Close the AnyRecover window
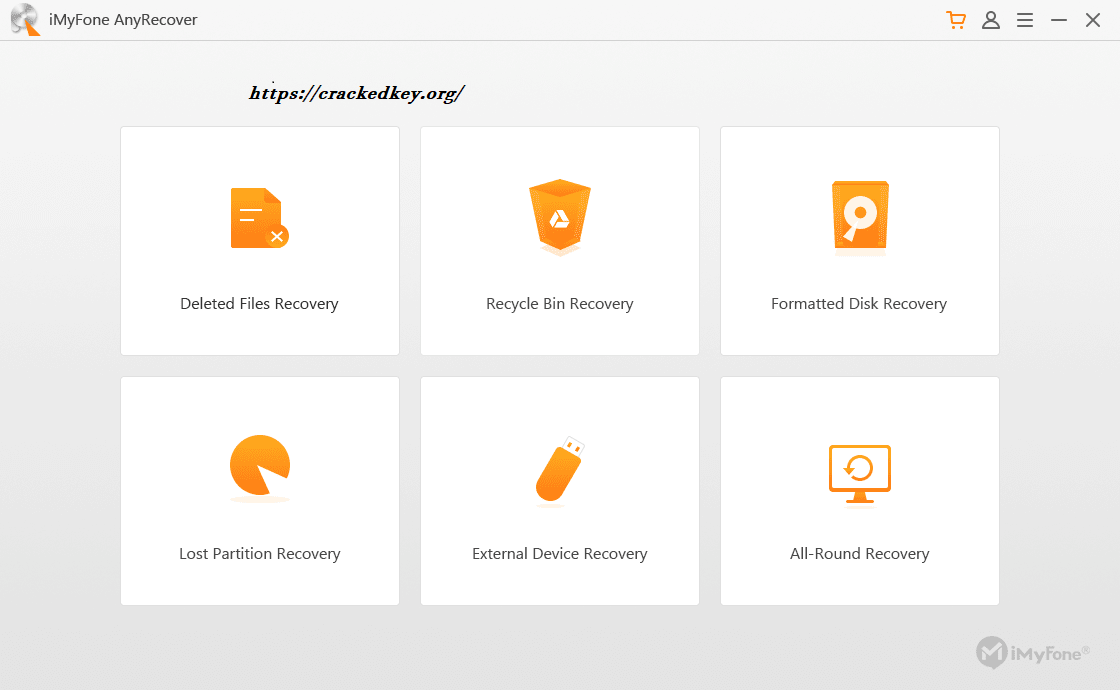 pos(1093,20)
